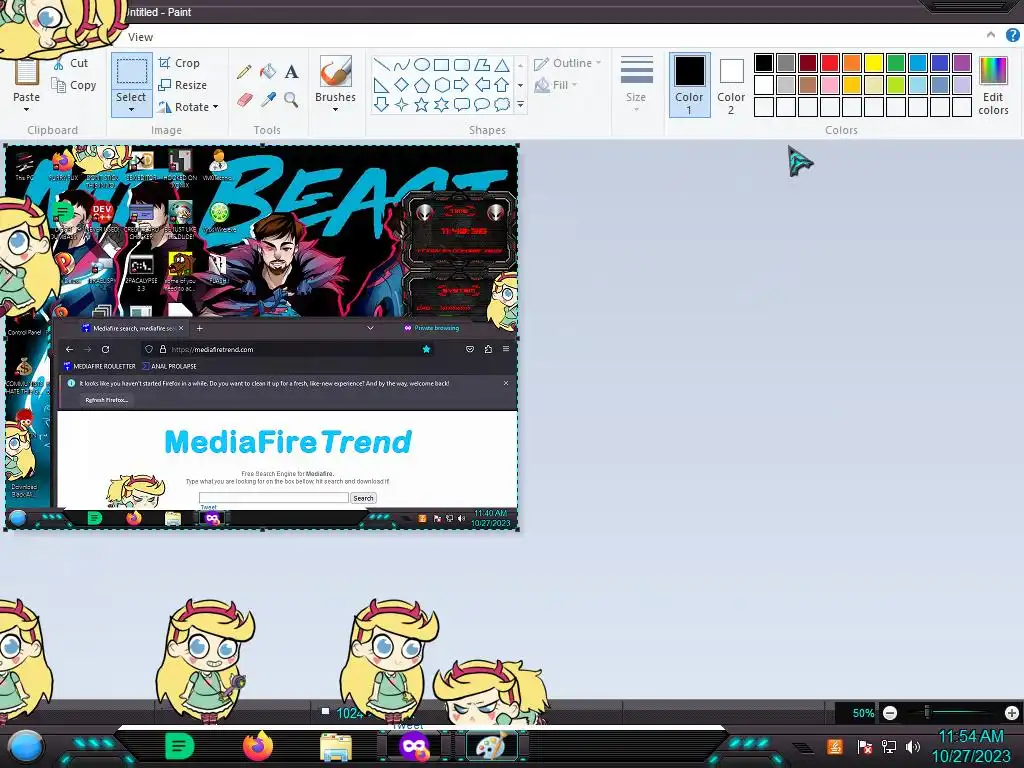The width and height of the screenshot is (1024, 768).
Task: Activate Color 1 foreground selector
Action: click(690, 85)
